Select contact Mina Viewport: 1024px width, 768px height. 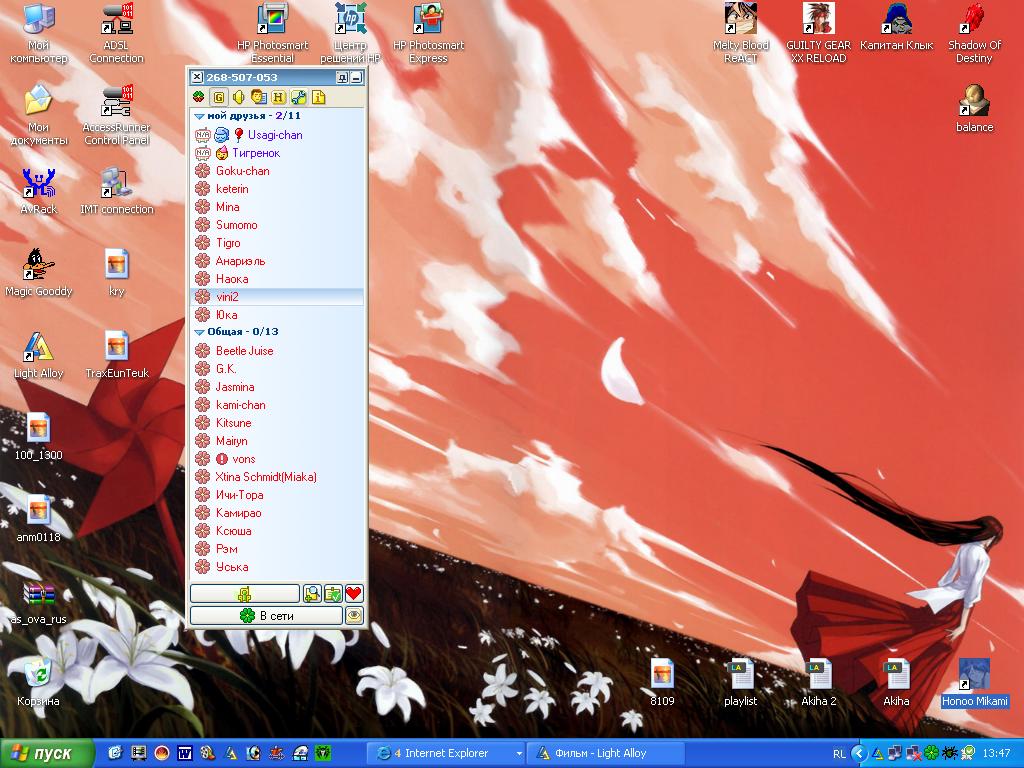point(278,207)
